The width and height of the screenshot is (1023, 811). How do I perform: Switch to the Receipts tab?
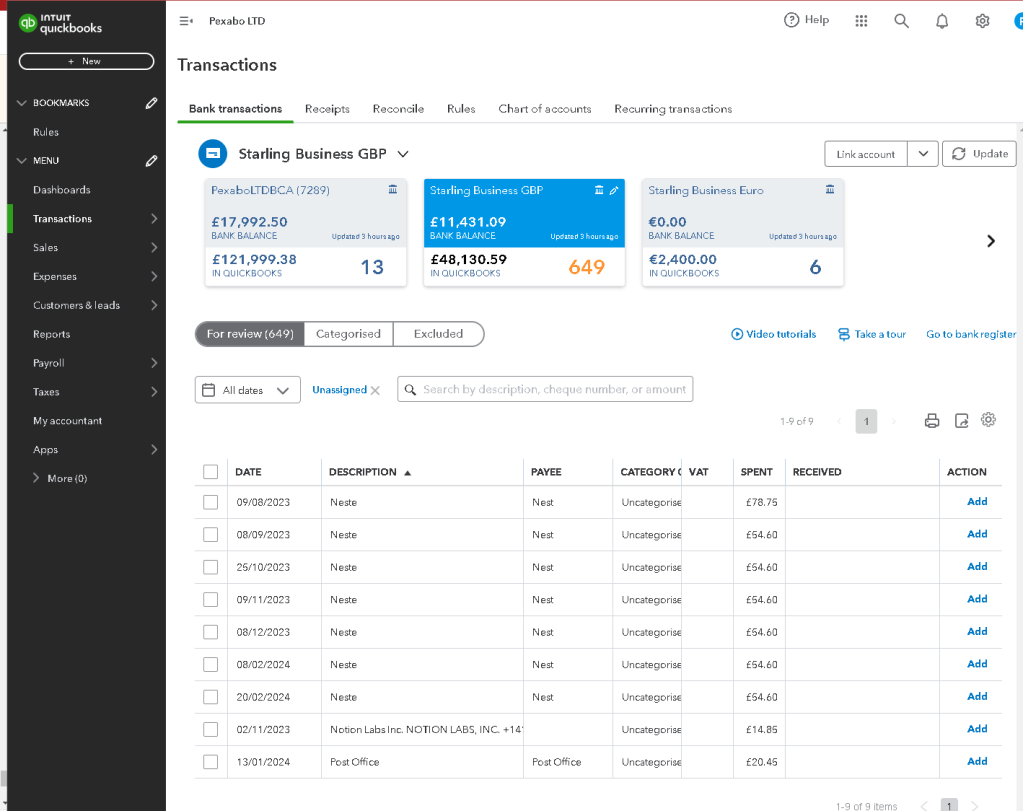[327, 109]
